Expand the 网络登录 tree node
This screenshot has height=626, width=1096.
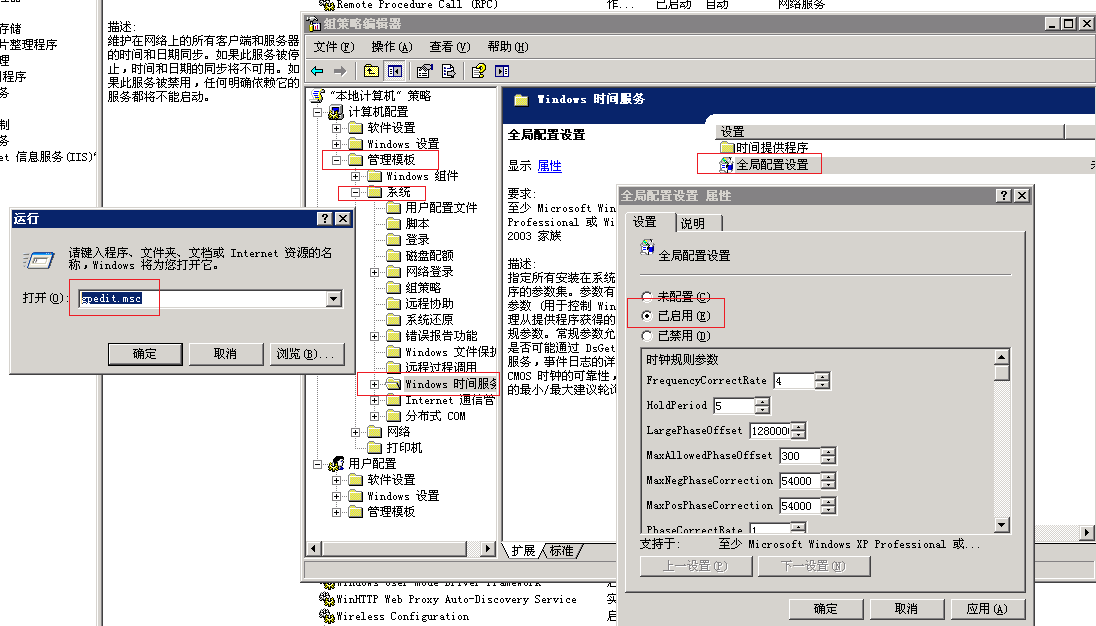375,272
